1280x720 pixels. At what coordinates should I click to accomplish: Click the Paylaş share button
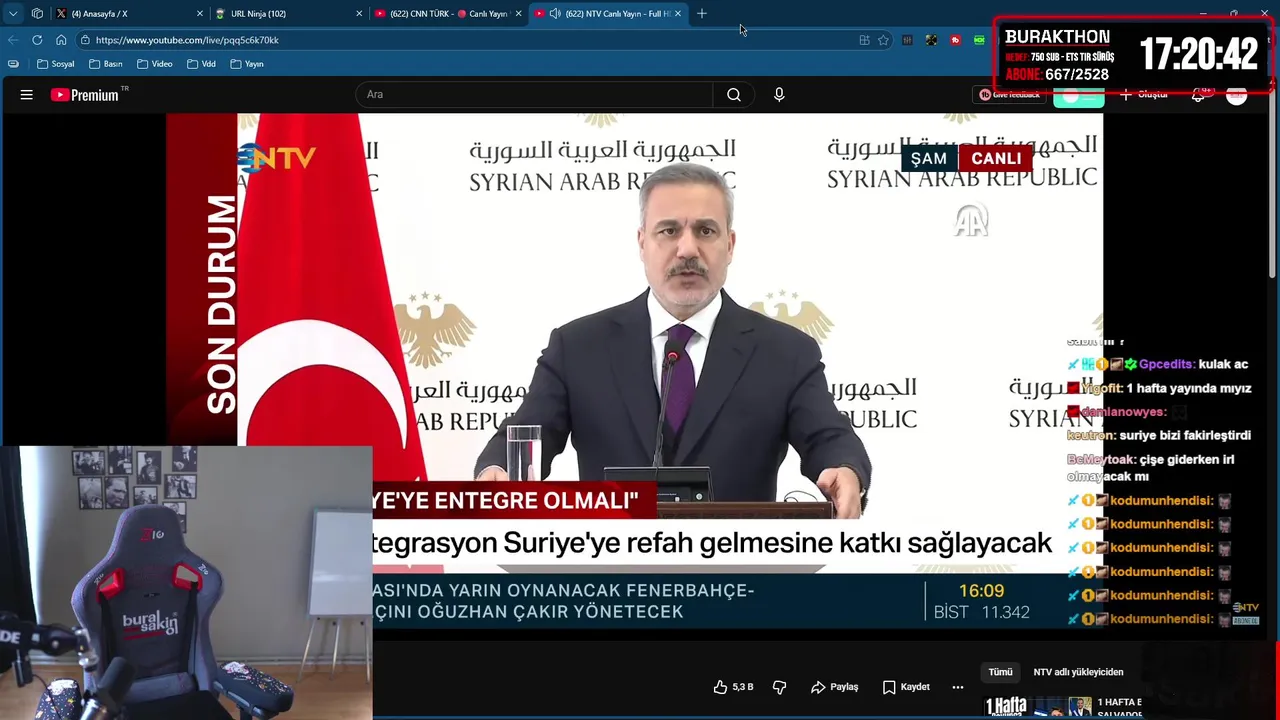click(835, 687)
